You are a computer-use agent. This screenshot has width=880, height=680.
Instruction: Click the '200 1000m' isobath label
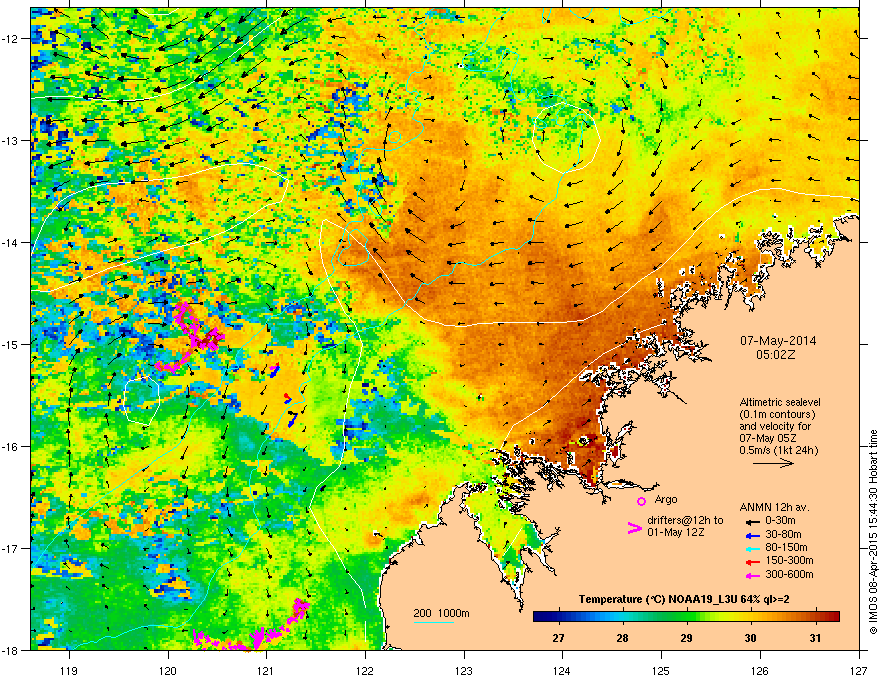click(x=441, y=613)
